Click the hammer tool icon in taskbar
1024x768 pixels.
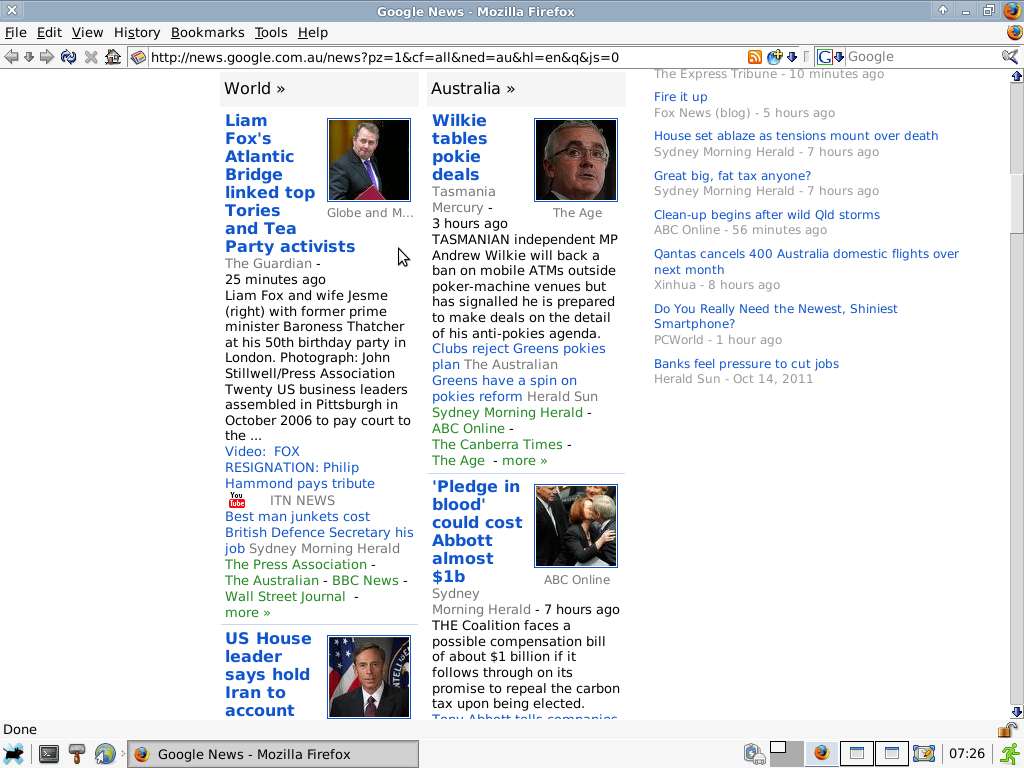click(x=77, y=754)
